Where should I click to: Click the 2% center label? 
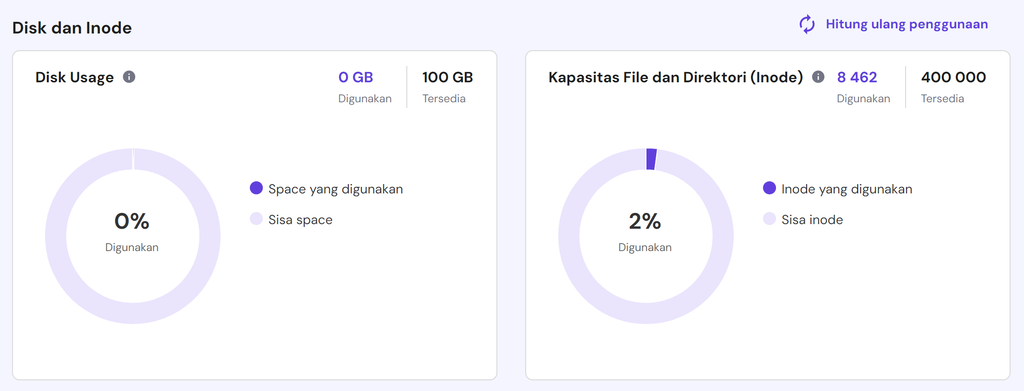[x=645, y=222]
